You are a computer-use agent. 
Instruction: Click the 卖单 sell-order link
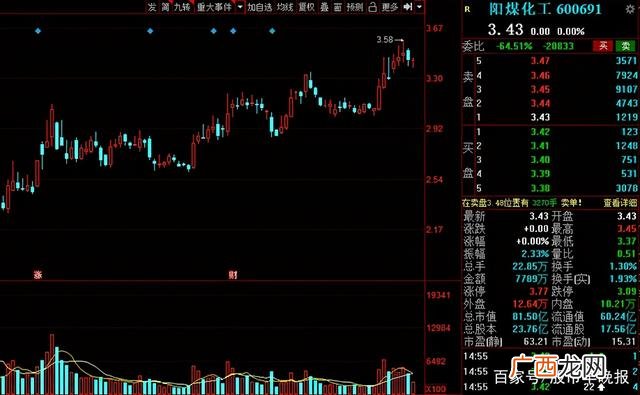[571, 203]
